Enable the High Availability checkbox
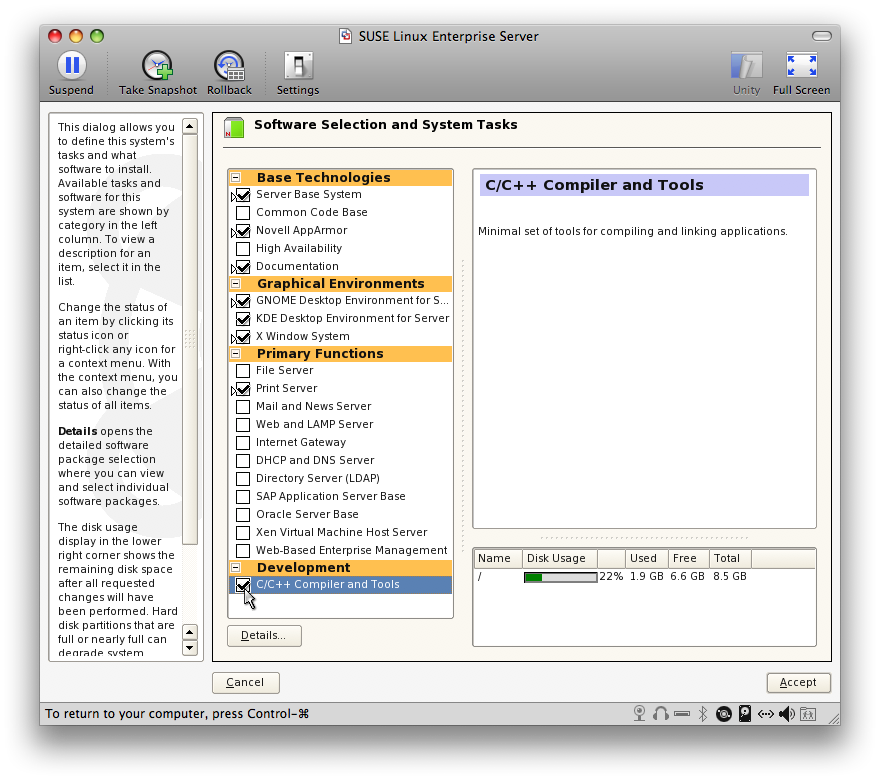 243,249
